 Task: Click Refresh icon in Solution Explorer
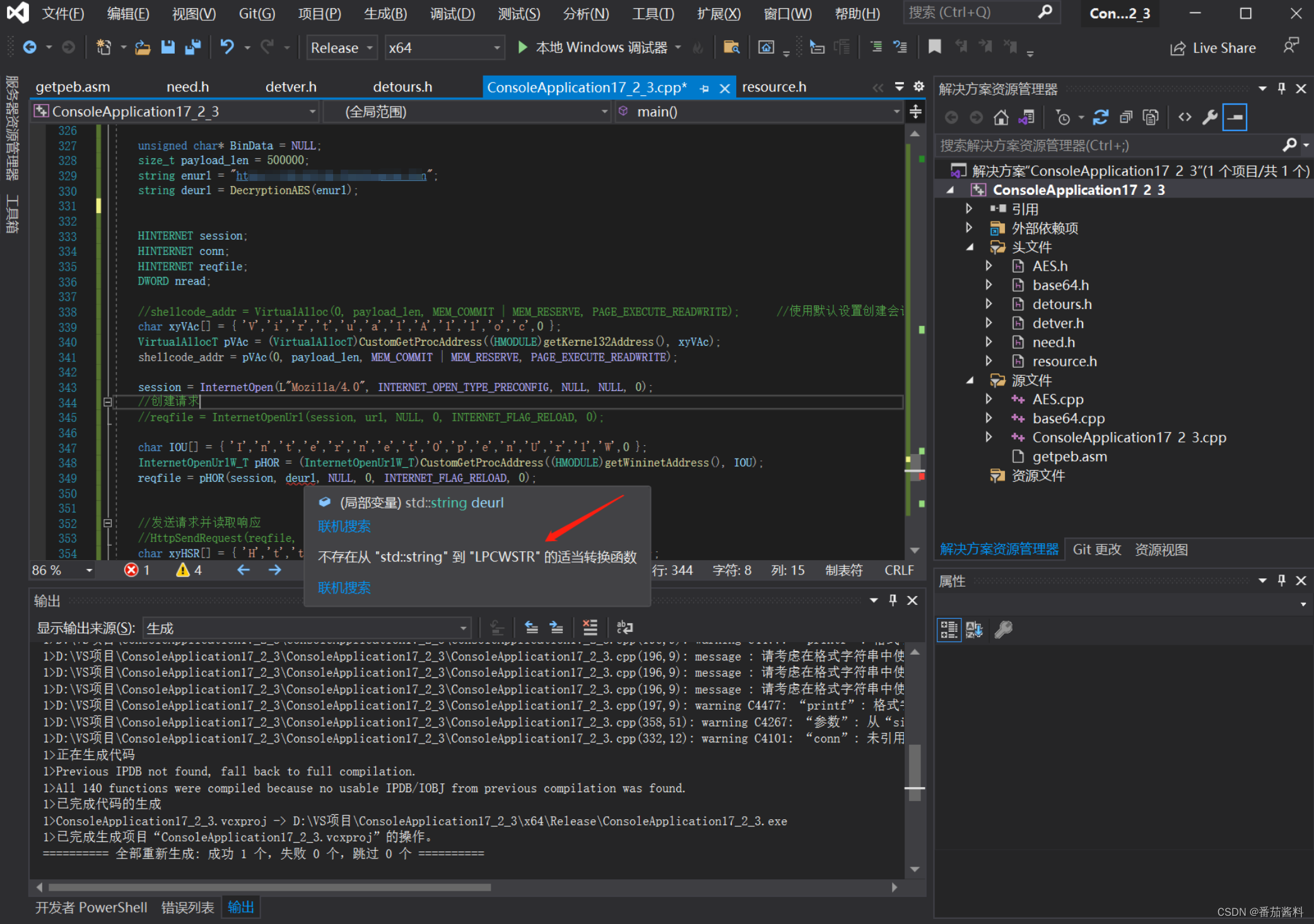click(x=1101, y=117)
